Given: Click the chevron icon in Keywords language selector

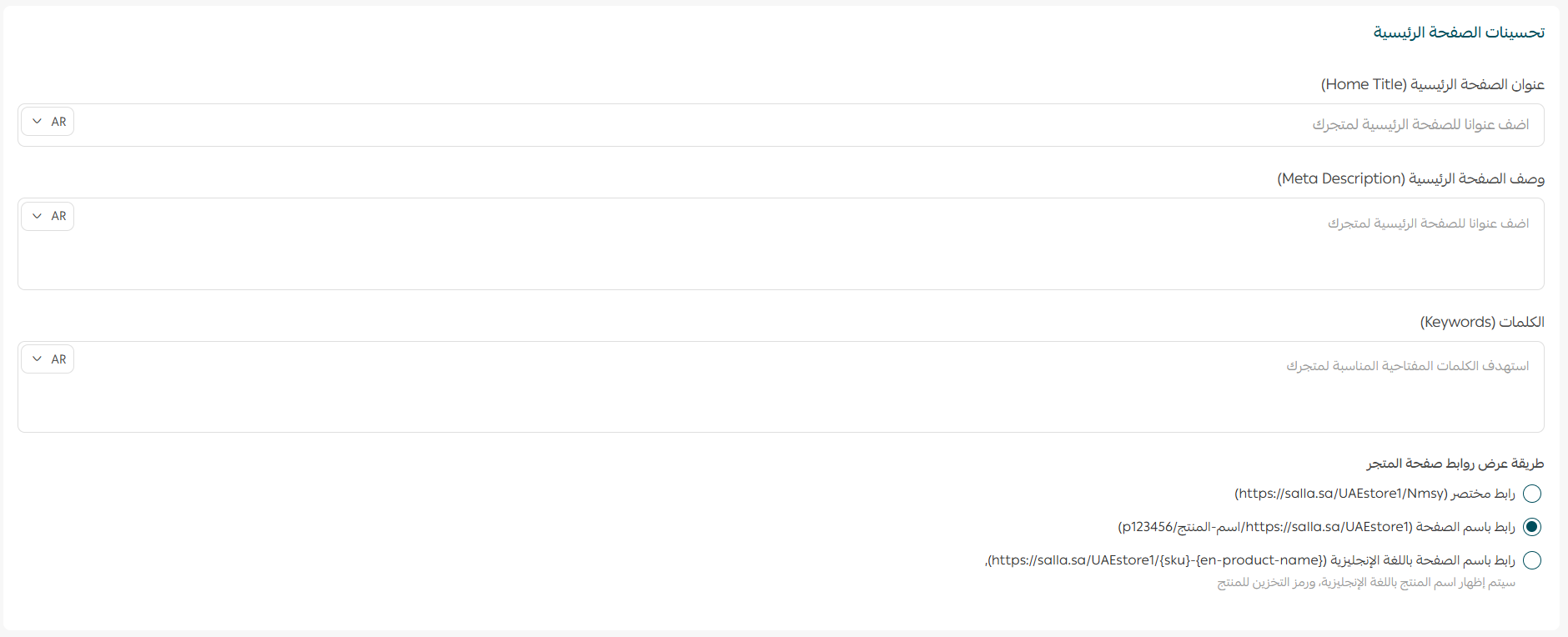Looking at the screenshot, I should [37, 359].
